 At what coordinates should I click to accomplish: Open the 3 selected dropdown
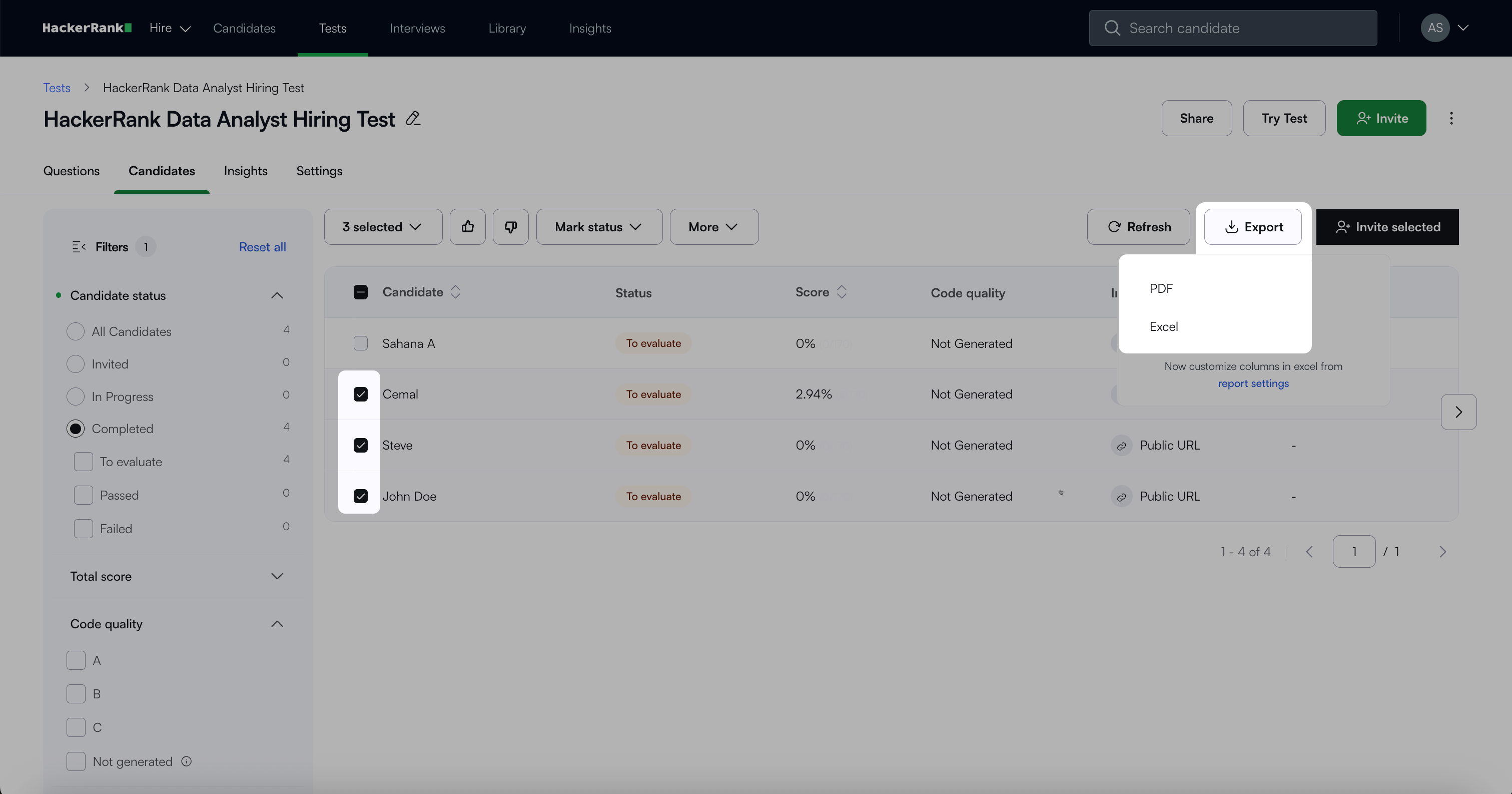click(x=383, y=227)
